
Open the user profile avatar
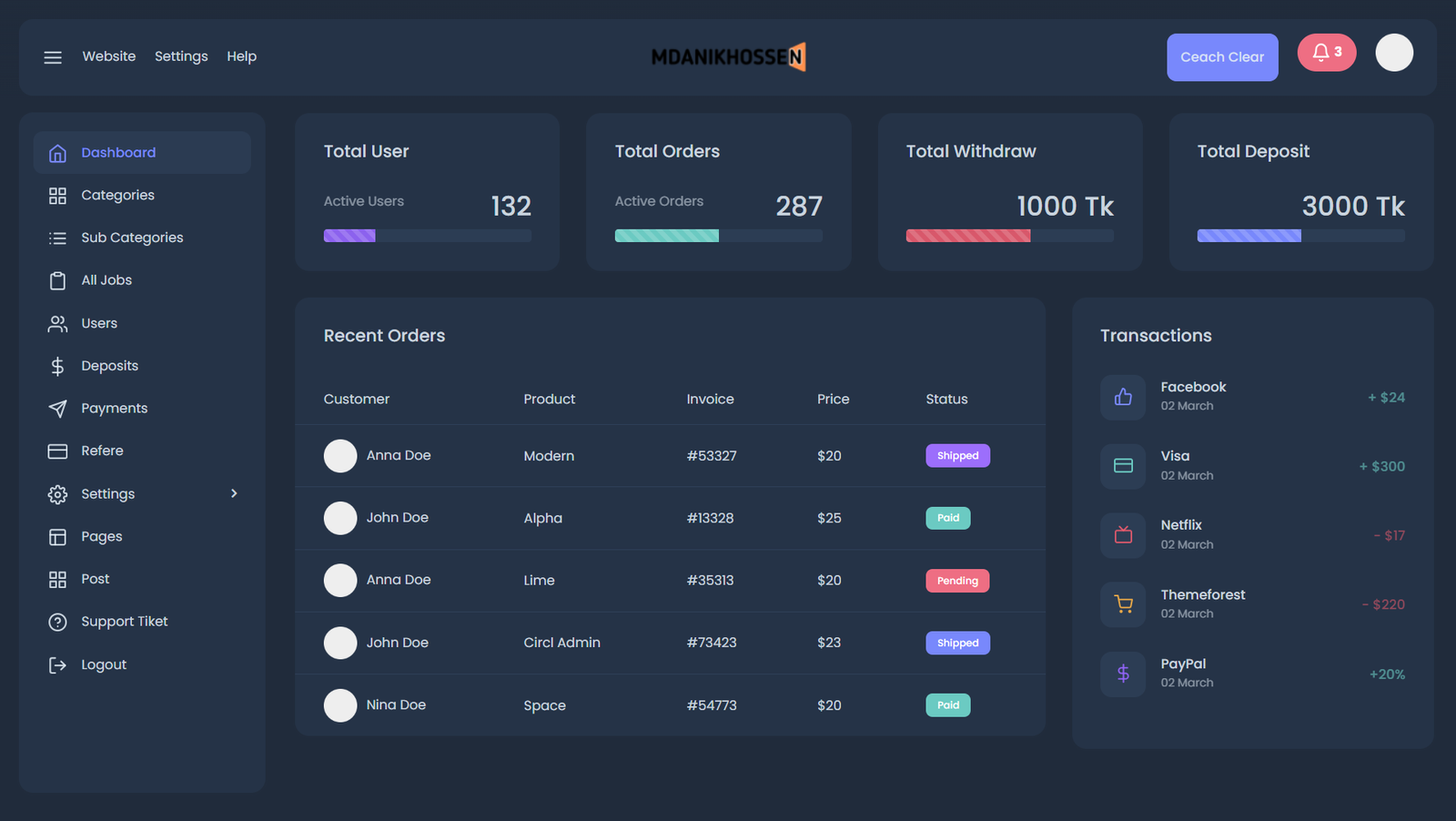[1394, 53]
